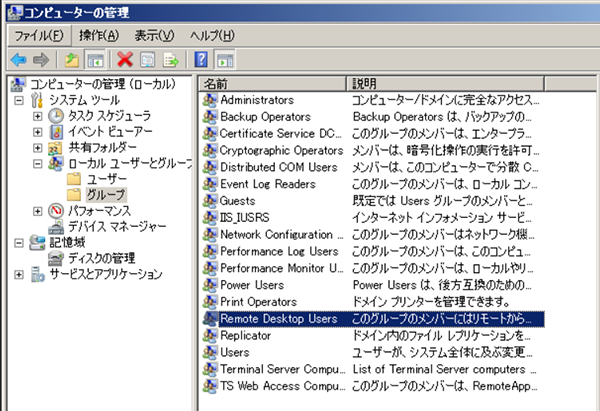Screen dimensions: 600x411
Task: Collapse the システム ツール tree node
Action: (x=18, y=101)
